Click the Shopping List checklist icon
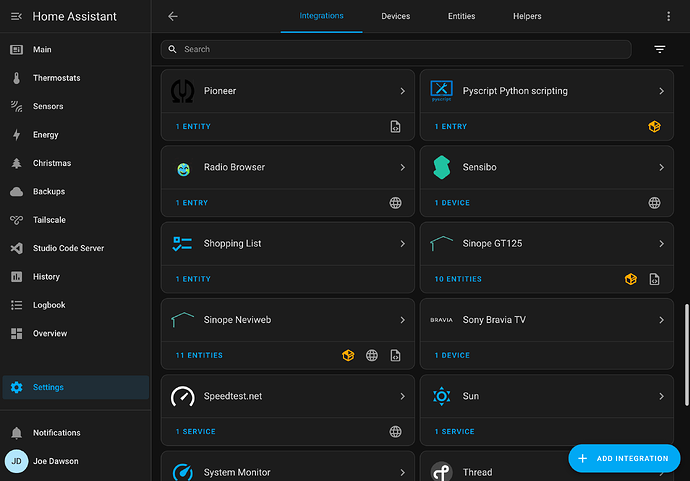The width and height of the screenshot is (690, 481). 182,244
